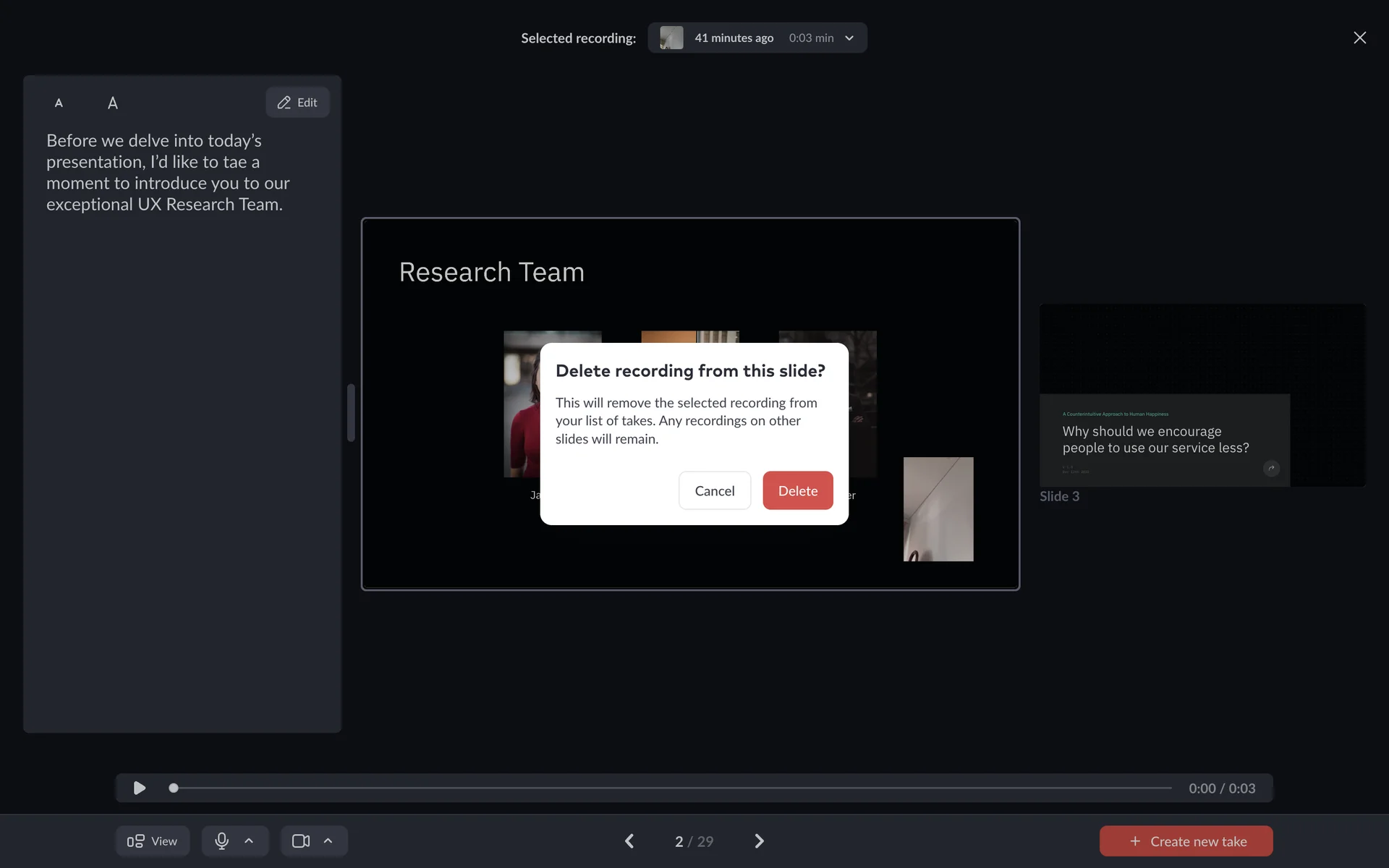
Task: Go to the previous slide arrow
Action: coord(629,841)
